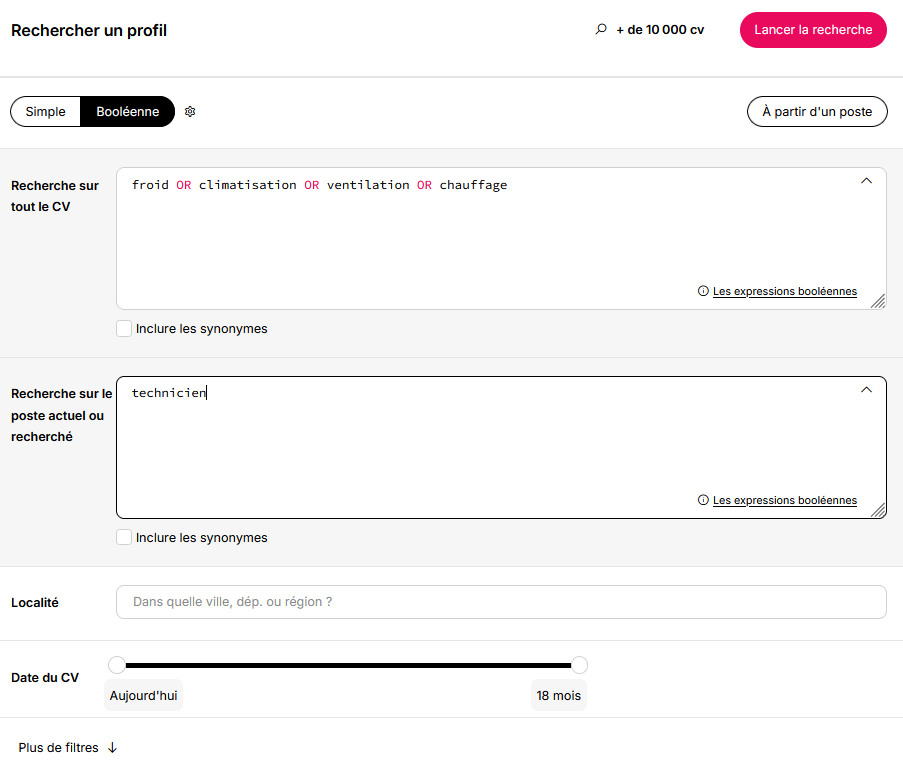Click the Aujourd'hui label under the slider
Viewport: 903px width, 765px height.
(x=143, y=696)
